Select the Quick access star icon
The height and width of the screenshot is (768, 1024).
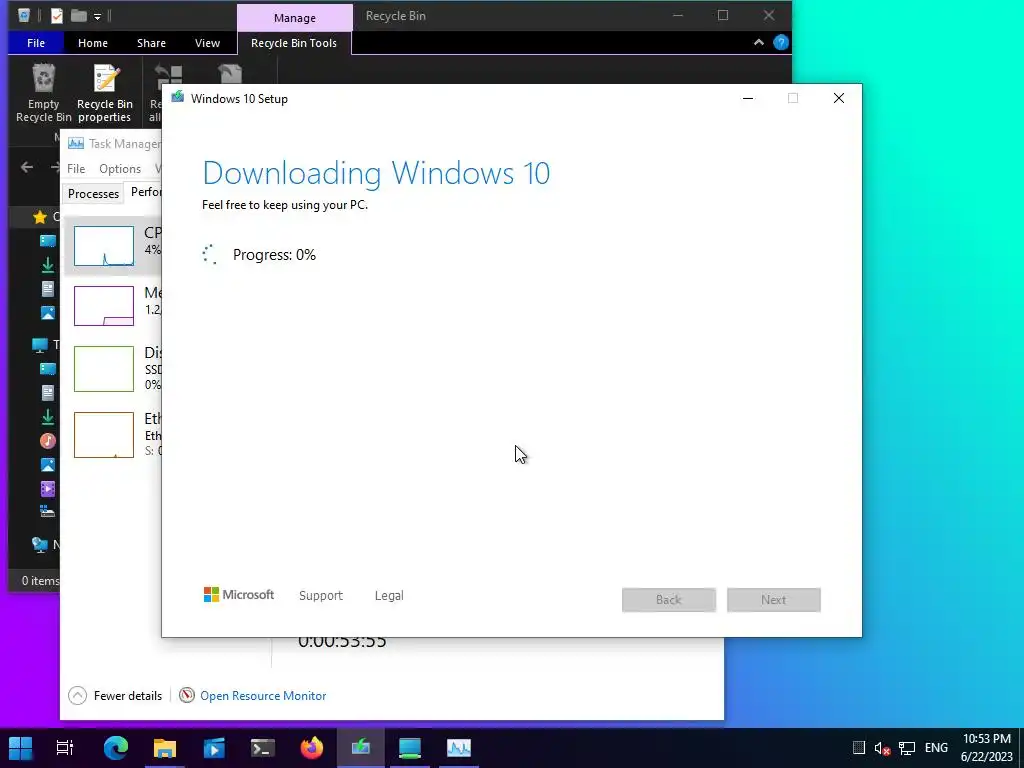coord(40,217)
